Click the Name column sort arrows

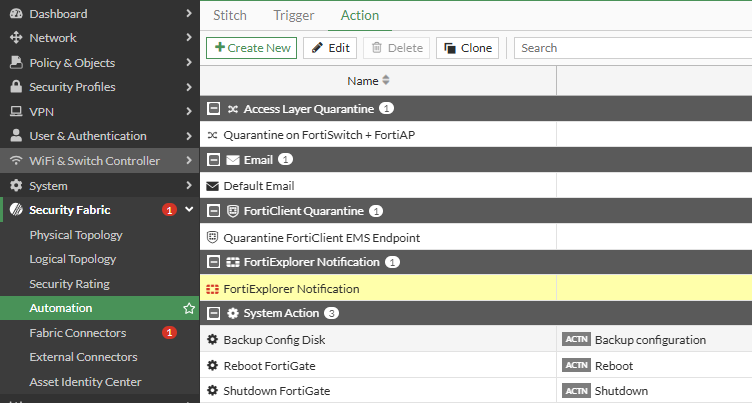pos(386,81)
